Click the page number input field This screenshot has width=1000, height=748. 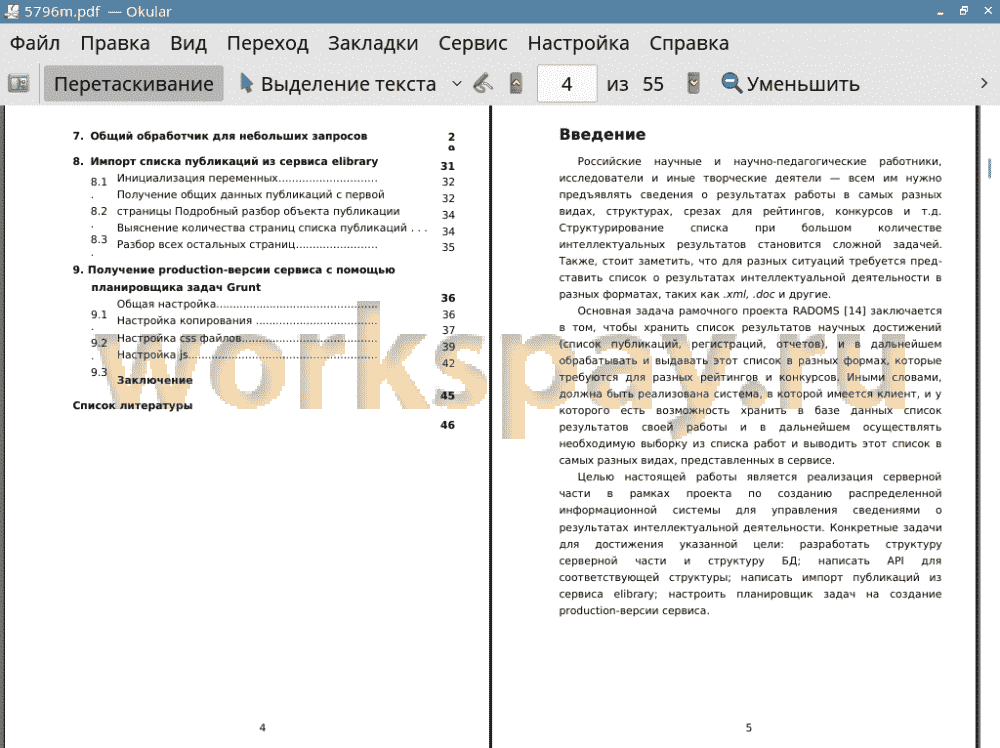click(x=567, y=84)
